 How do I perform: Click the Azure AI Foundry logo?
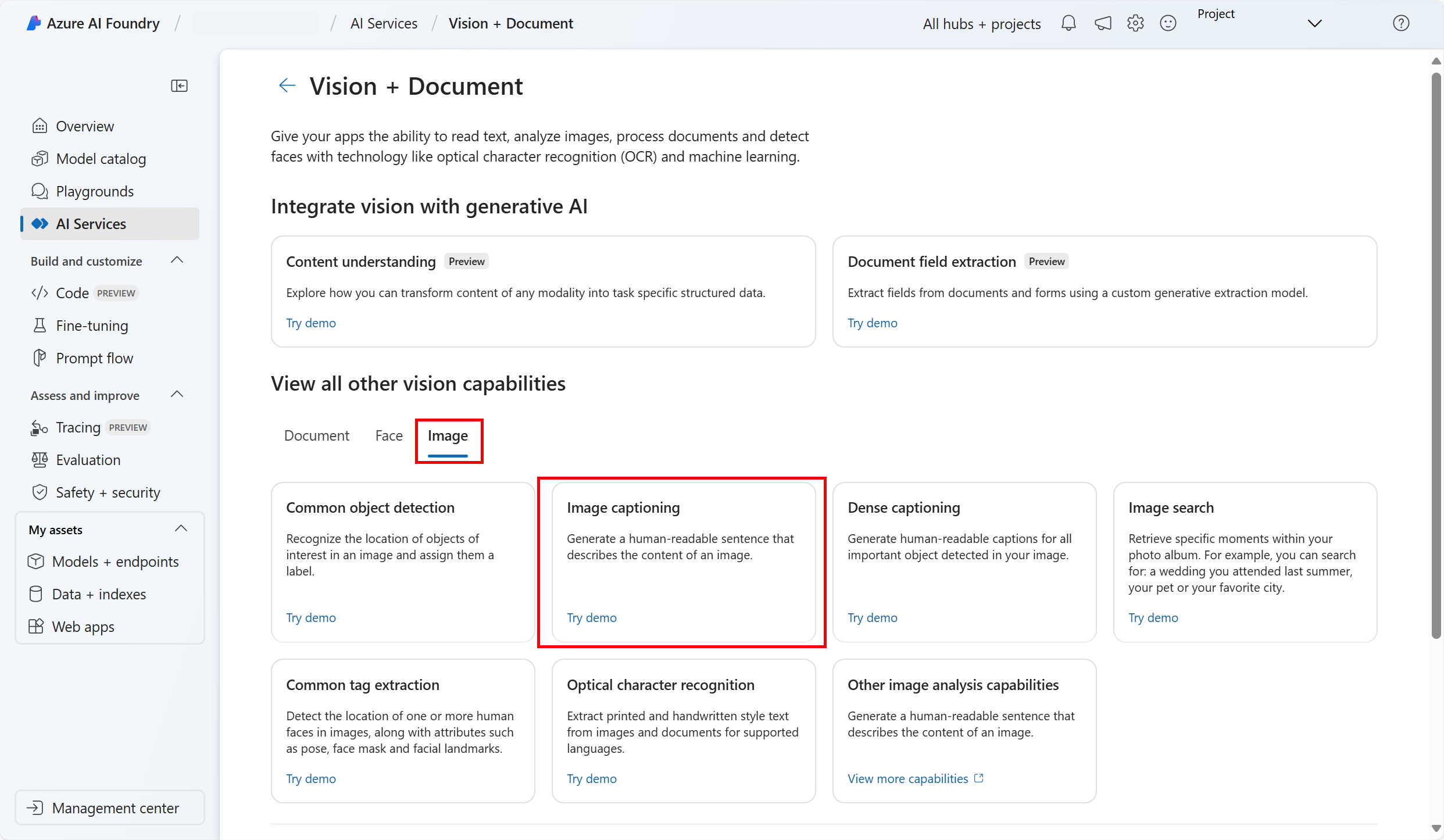point(34,23)
